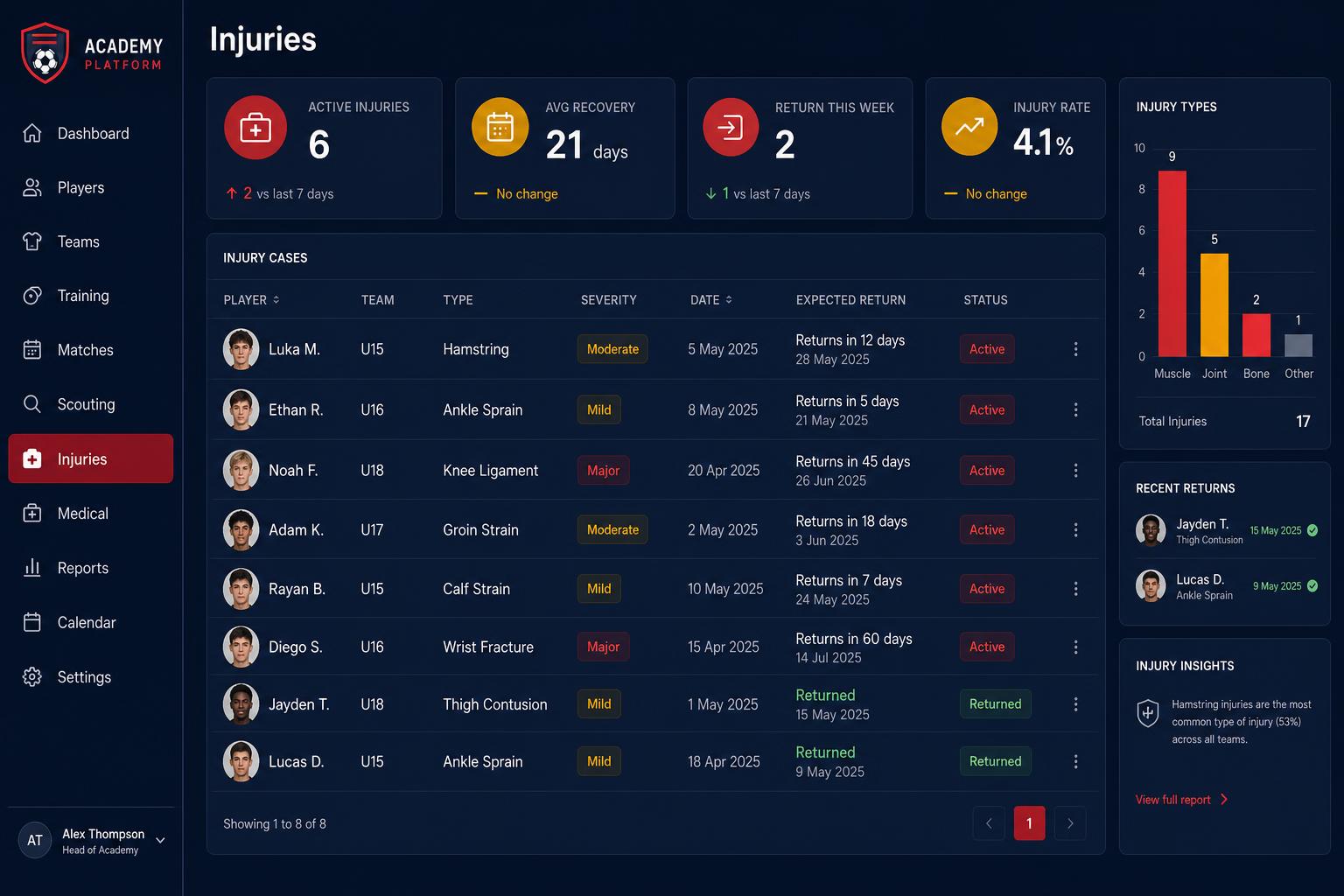Viewport: 1344px width, 896px height.
Task: Open the Scouting menu item
Action: tap(91, 404)
